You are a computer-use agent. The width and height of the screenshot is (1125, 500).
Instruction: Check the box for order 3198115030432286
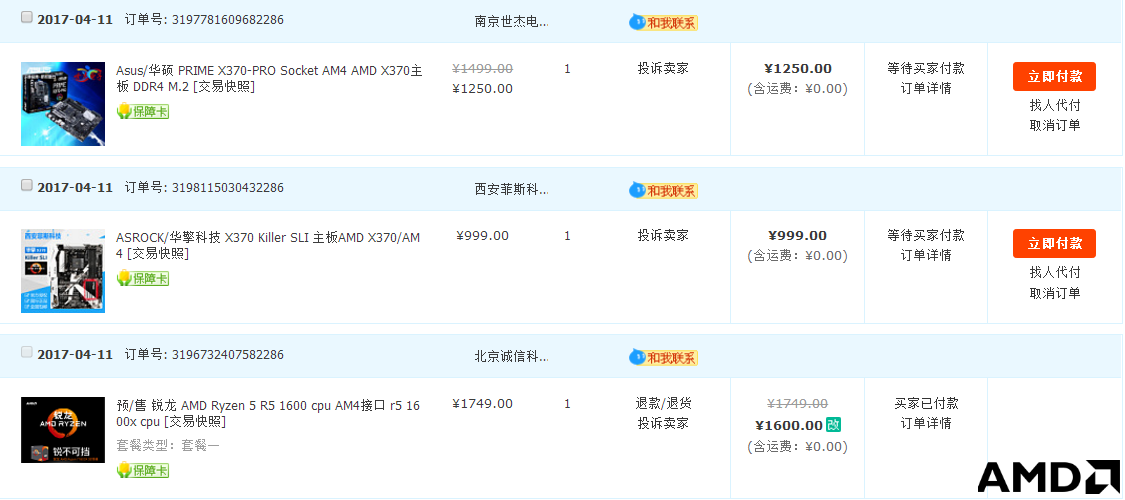click(x=27, y=186)
